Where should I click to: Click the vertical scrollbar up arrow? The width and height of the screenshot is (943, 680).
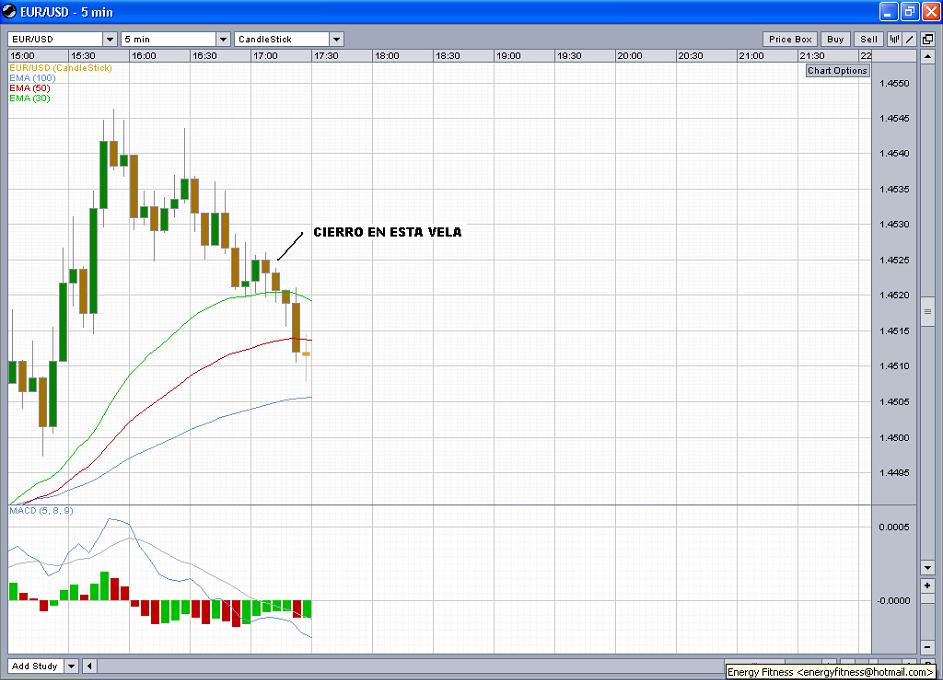pyautogui.click(x=928, y=58)
